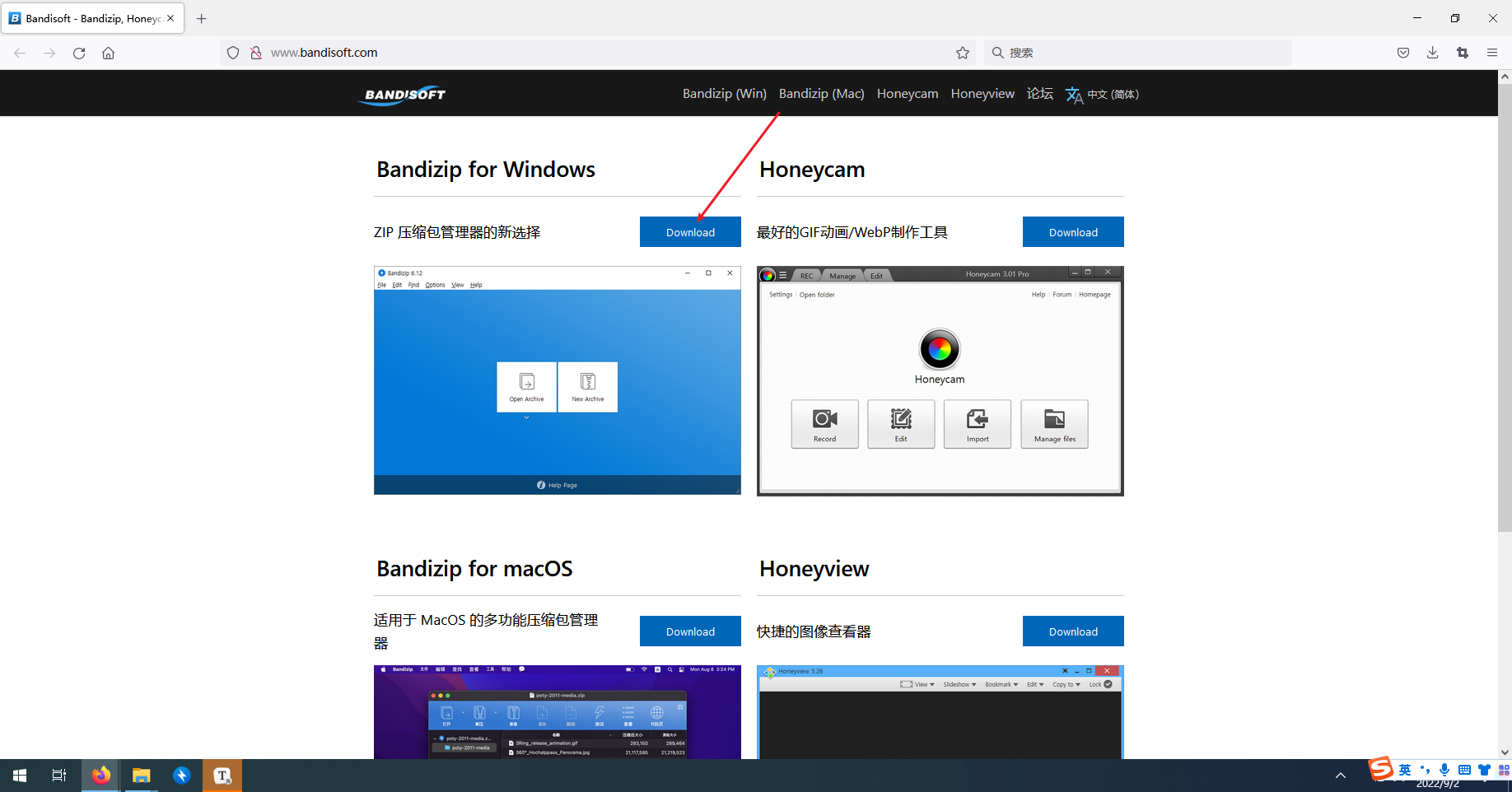
Task: Click the Bandizip macOS screenshot thumbnail
Action: click(x=558, y=712)
